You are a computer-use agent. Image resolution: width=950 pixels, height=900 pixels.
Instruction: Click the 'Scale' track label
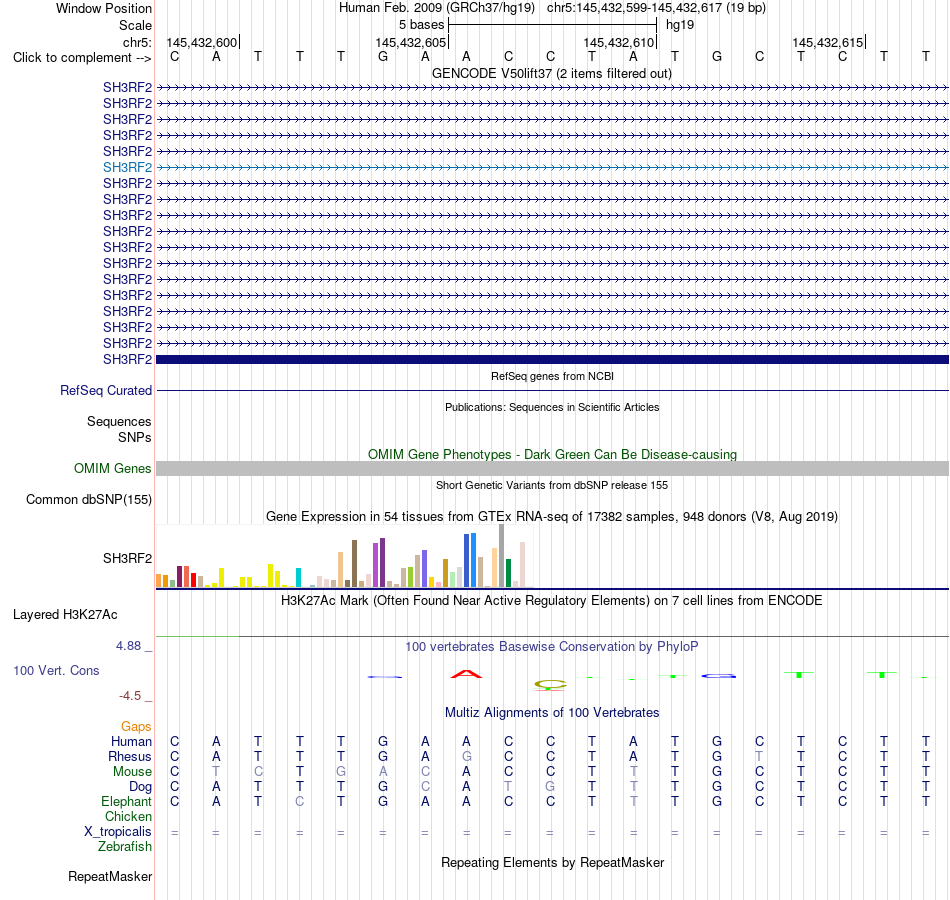pos(135,25)
